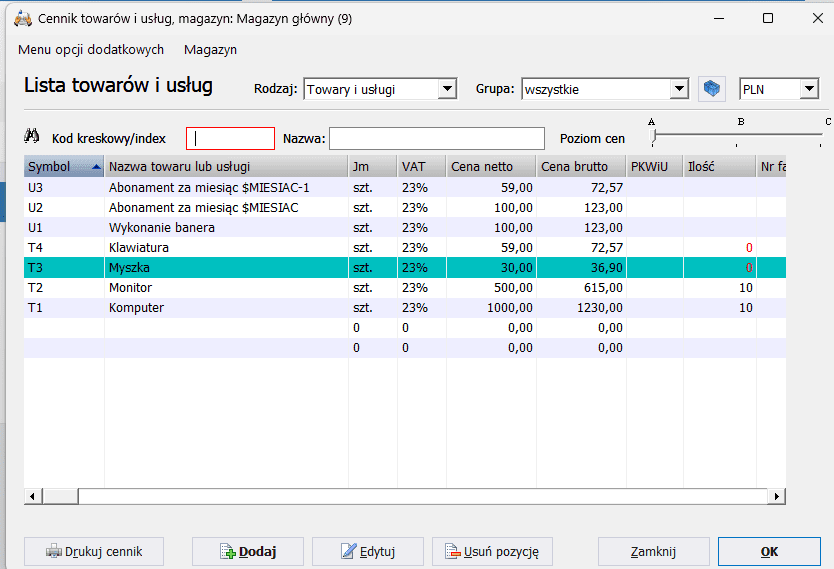Open the PLN currency dropdown
Viewport: 834px width, 569px height.
(x=809, y=90)
